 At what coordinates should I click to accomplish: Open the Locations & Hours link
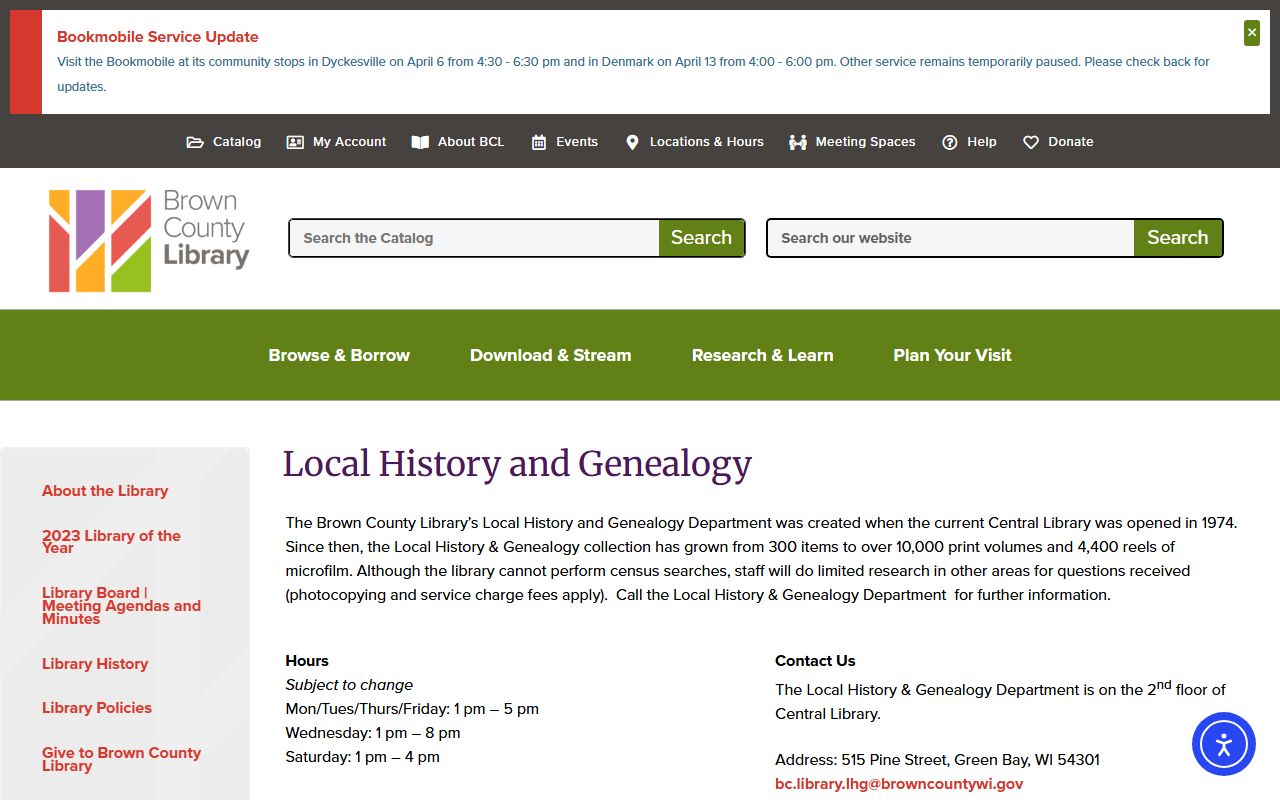[707, 142]
